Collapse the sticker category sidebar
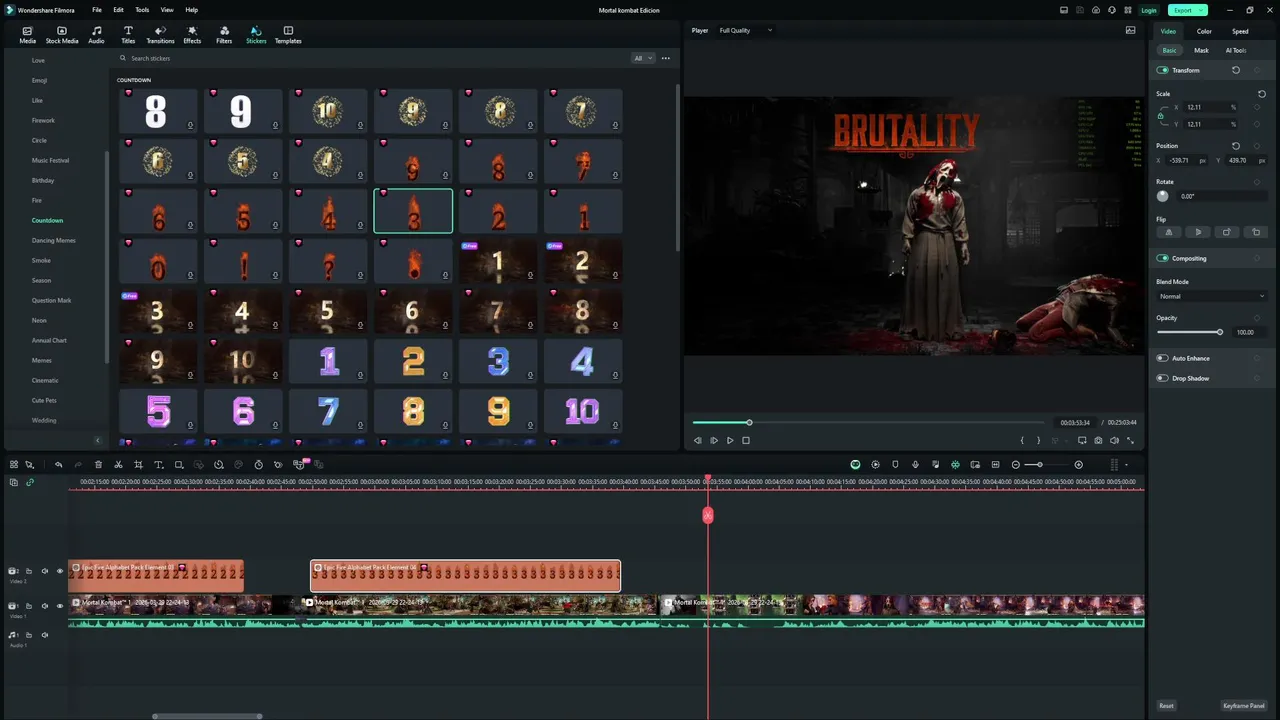Viewport: 1280px width, 720px height. (x=98, y=440)
